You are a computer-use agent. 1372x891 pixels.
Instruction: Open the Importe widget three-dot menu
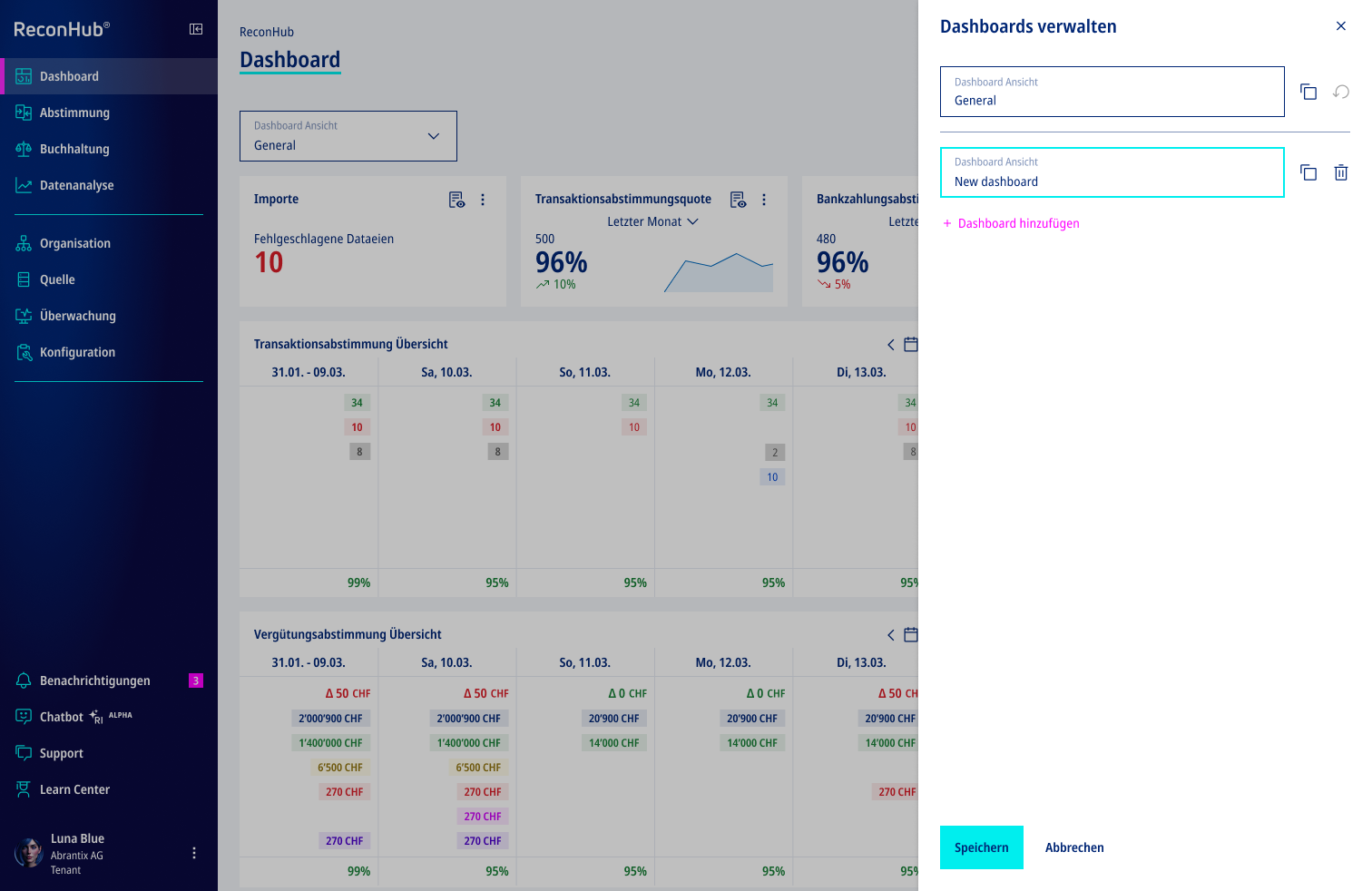click(483, 200)
